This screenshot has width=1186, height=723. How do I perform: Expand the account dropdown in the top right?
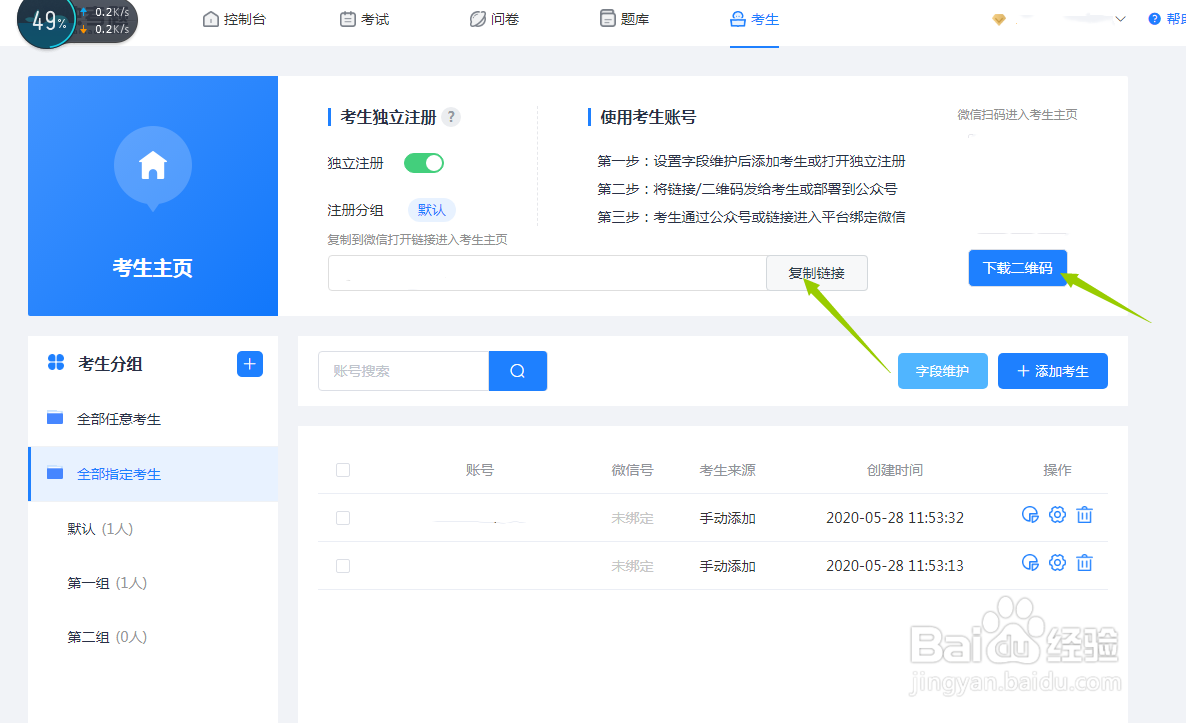[1121, 18]
